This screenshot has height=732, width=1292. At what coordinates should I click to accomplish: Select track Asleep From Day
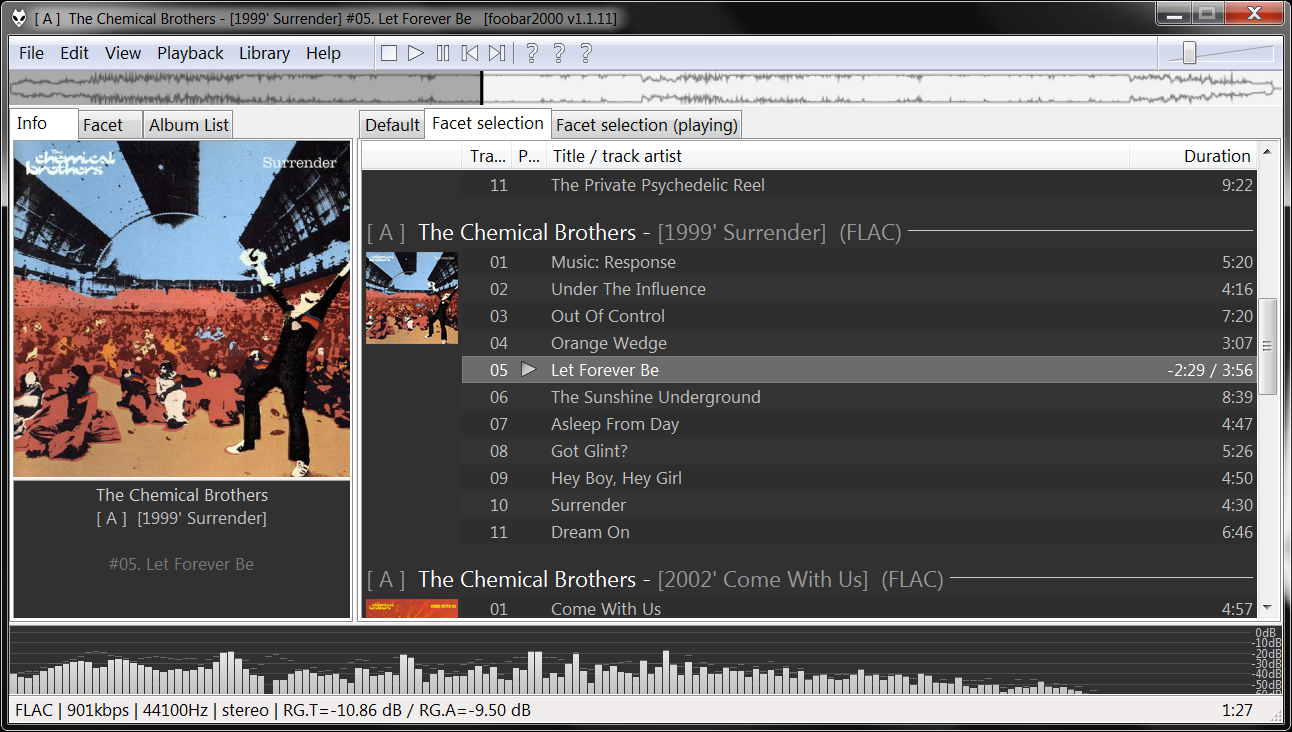coord(859,424)
